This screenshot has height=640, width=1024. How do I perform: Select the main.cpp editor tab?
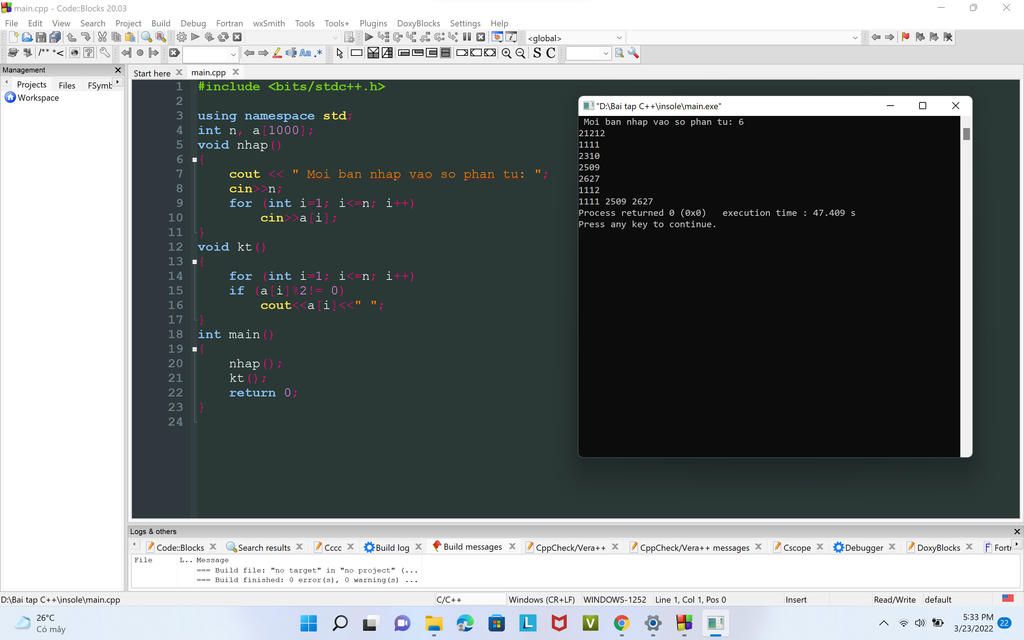(x=208, y=72)
